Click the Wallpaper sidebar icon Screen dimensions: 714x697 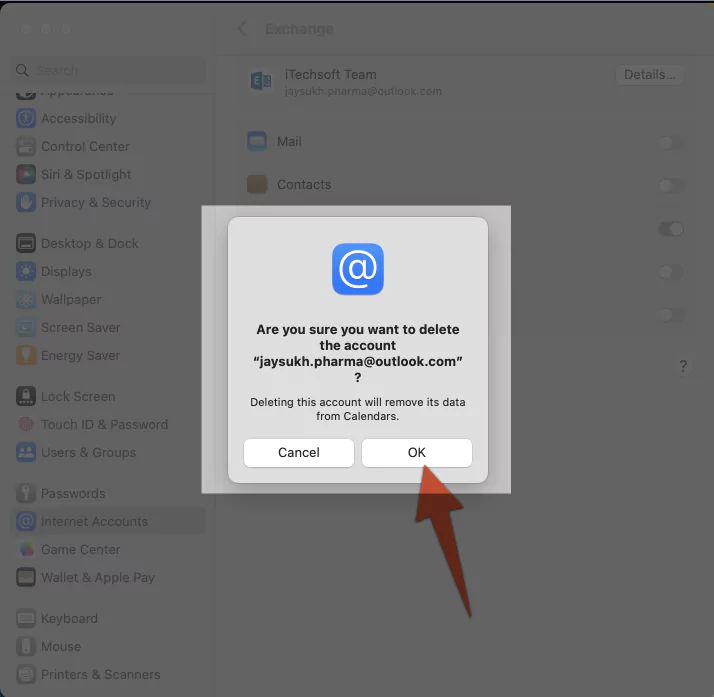(26, 300)
